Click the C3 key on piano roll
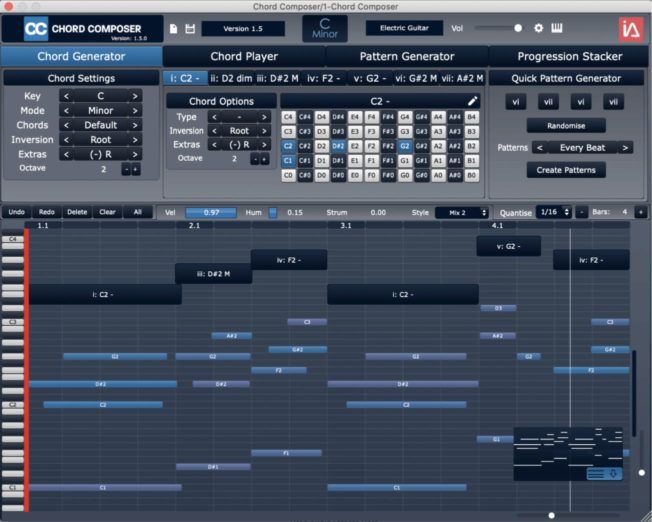 click(x=12, y=322)
